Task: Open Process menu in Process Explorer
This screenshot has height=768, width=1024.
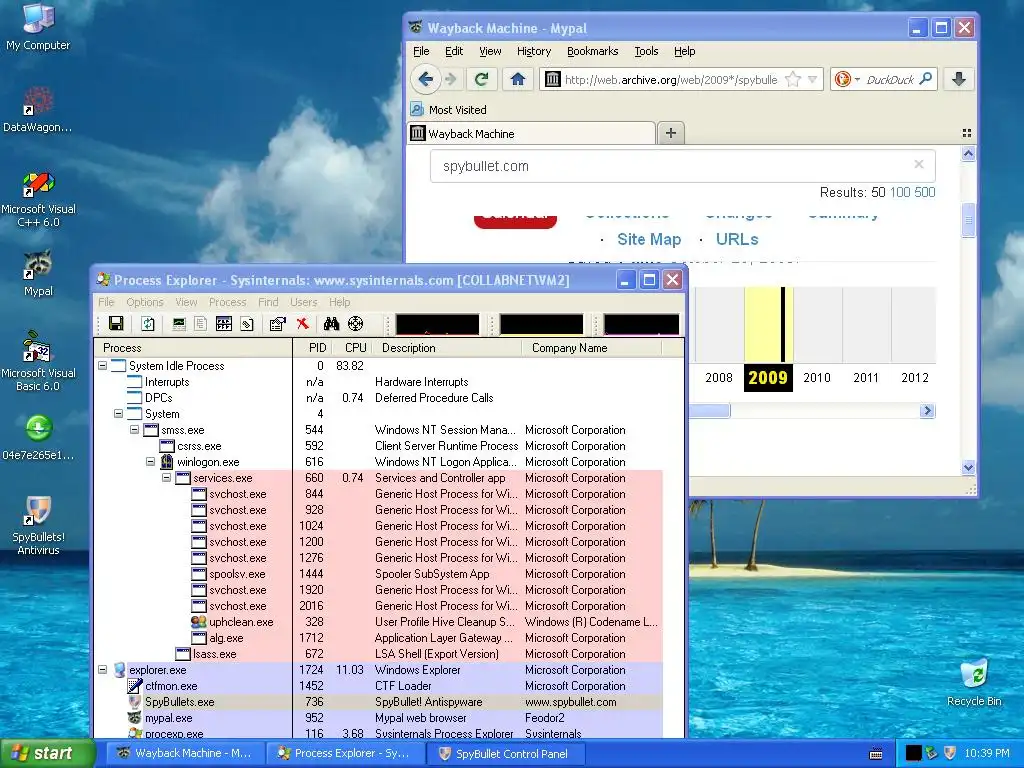Action: [x=227, y=302]
